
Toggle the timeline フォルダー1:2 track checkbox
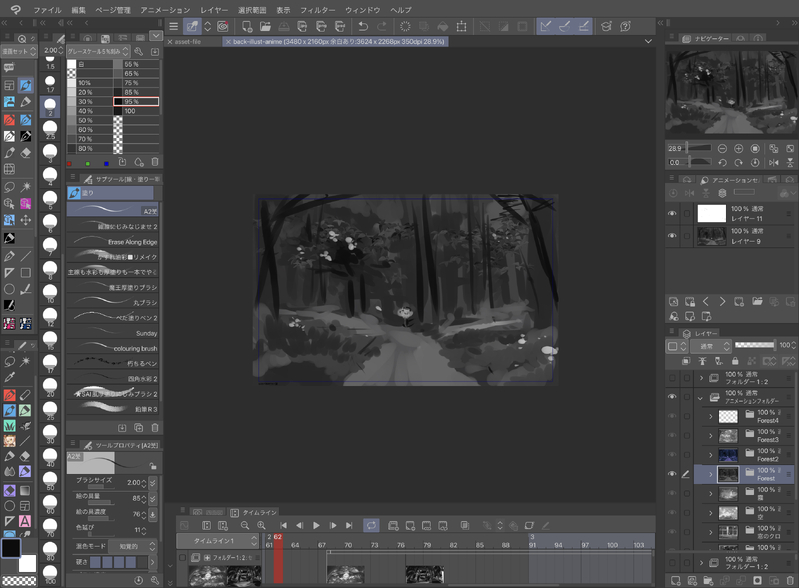[182, 558]
